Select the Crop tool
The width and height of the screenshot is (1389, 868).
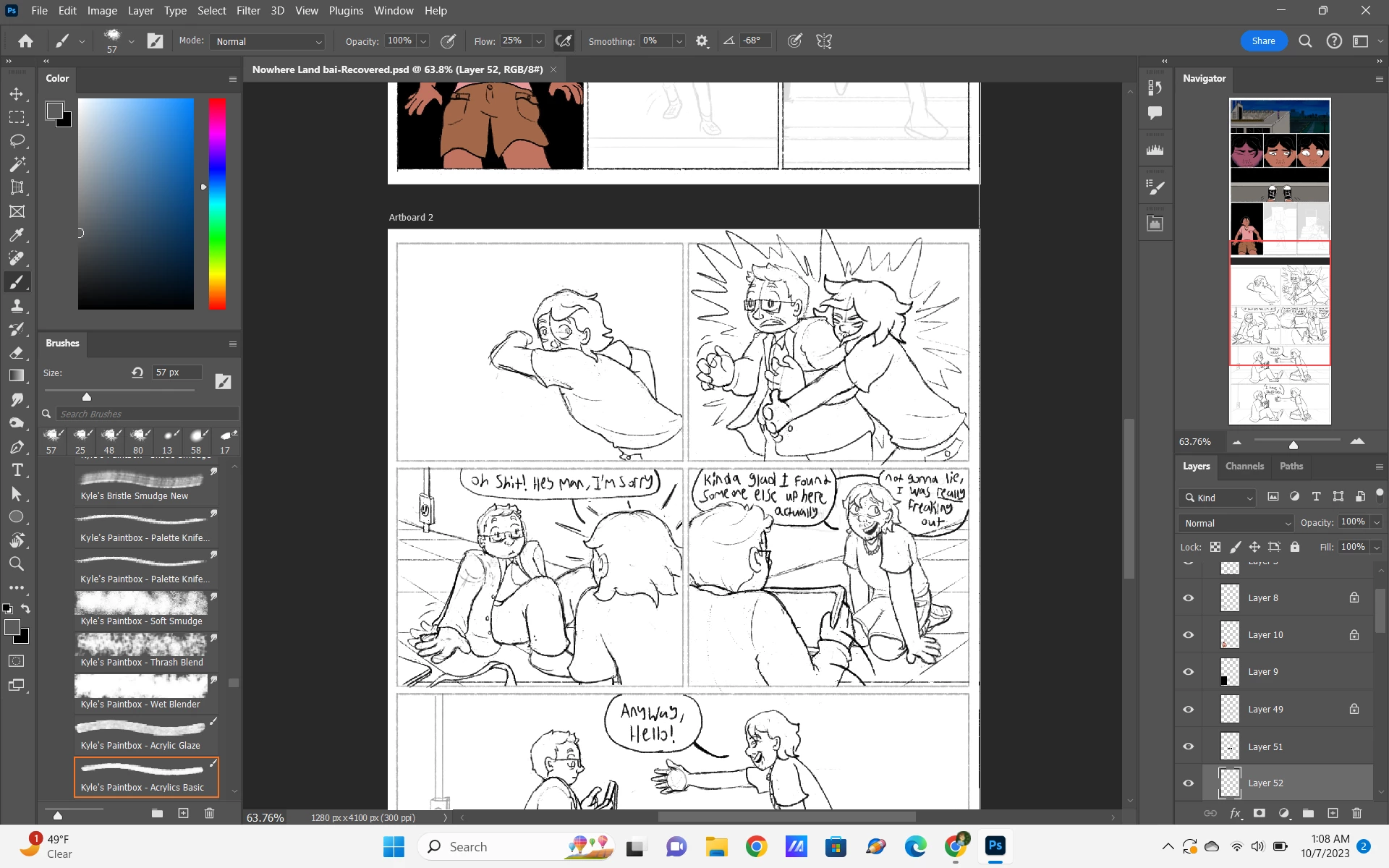(x=17, y=188)
